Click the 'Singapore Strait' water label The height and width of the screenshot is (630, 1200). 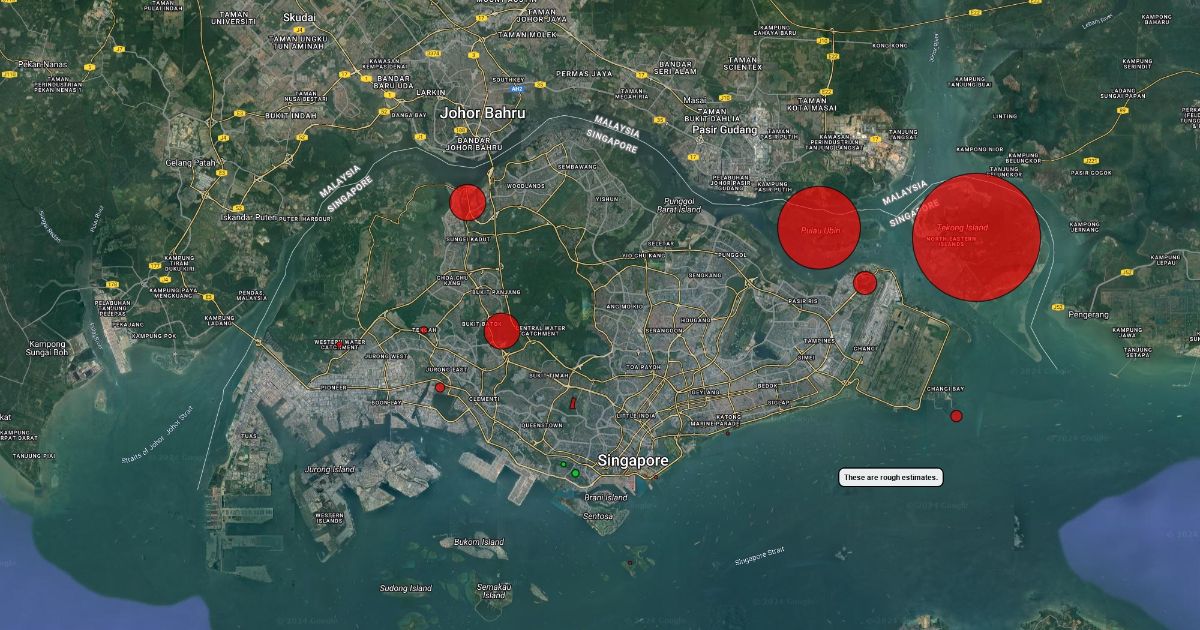760,558
